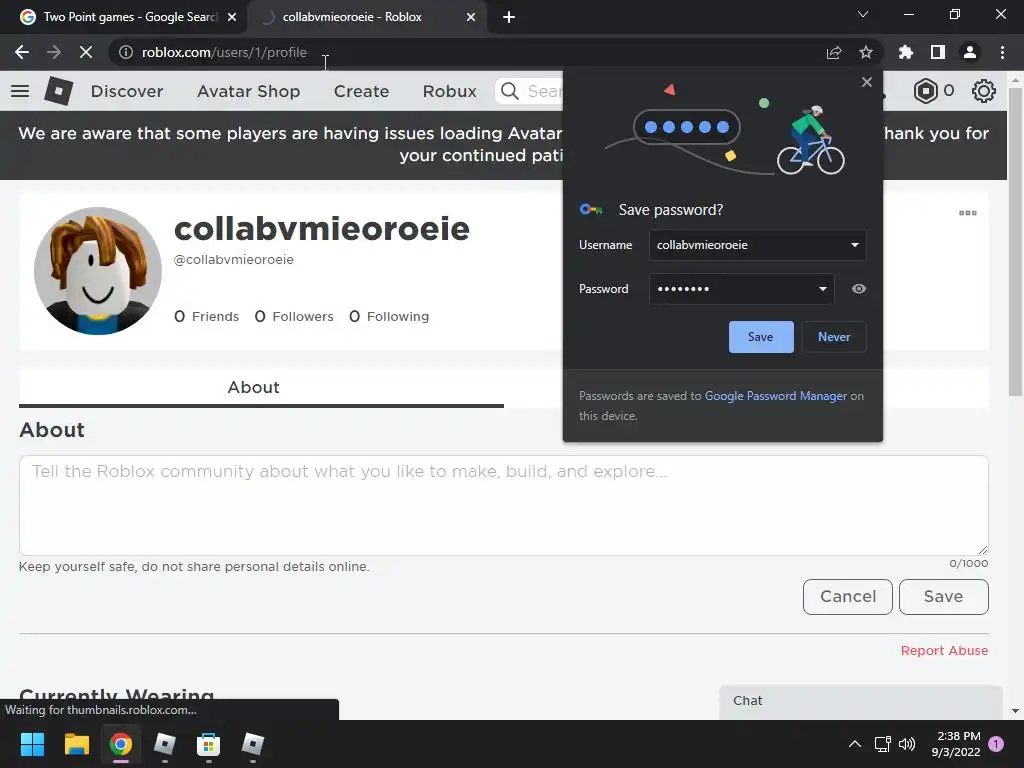
Task: Open the Robux balance icon
Action: 925,91
